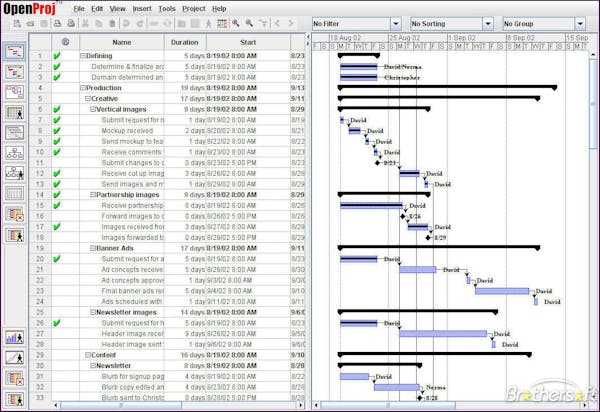Show the Charts sub-view

tap(15, 358)
